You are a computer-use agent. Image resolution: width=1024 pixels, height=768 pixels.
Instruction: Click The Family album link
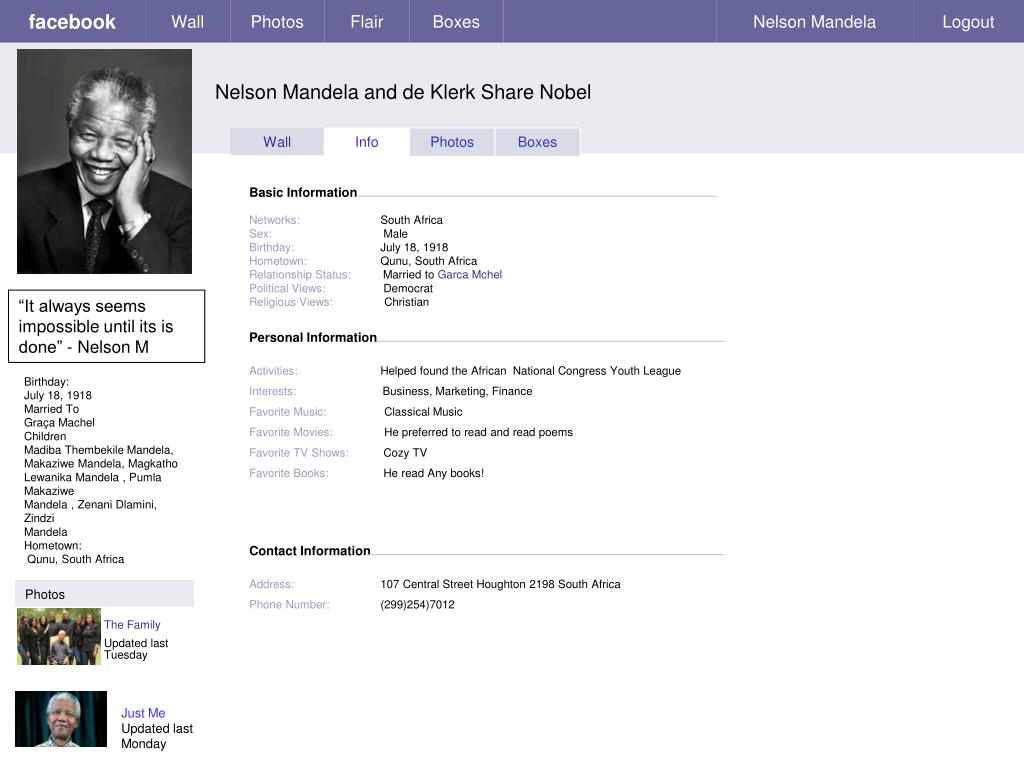point(132,624)
